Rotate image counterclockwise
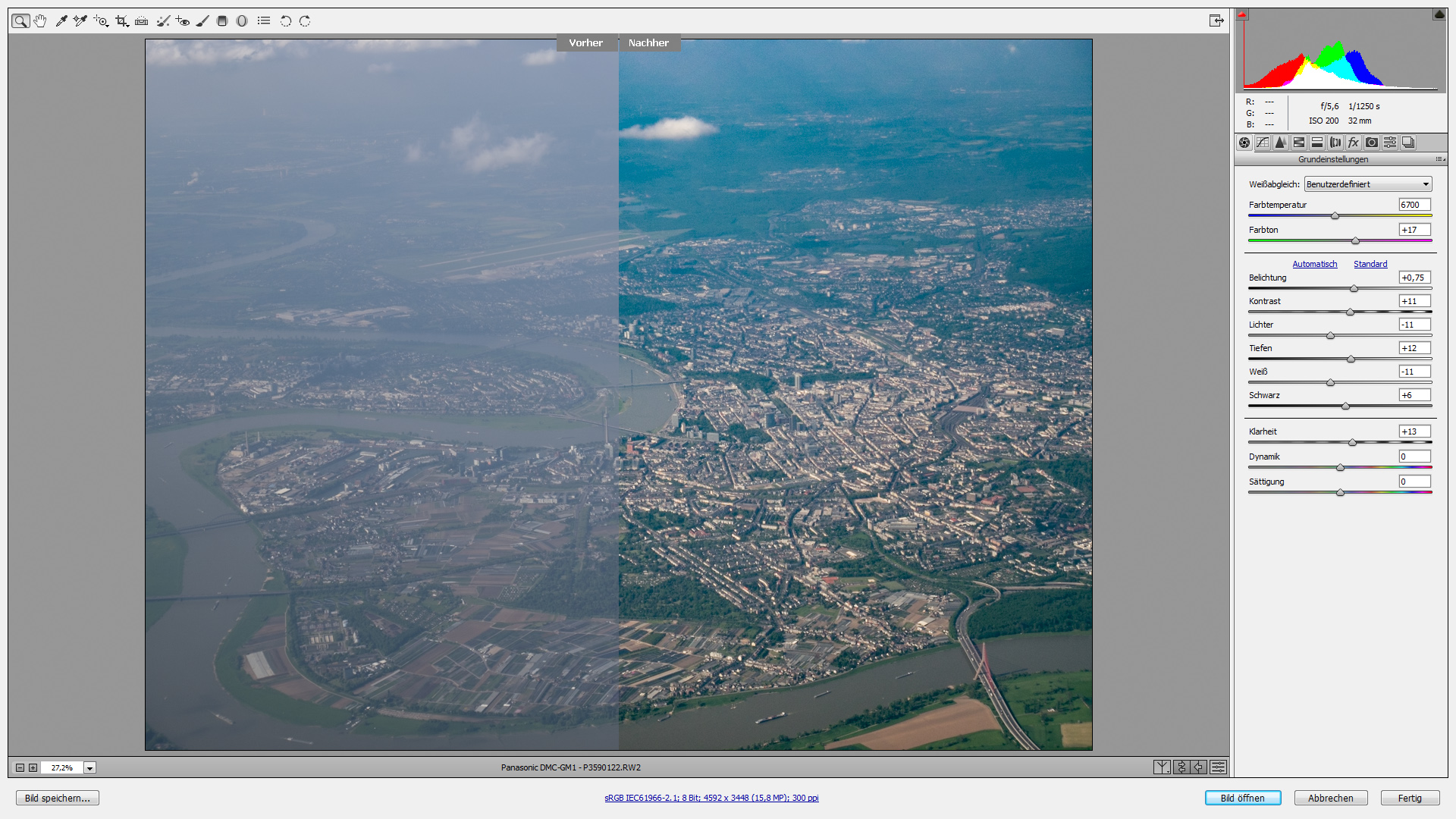The image size is (1456, 819). click(286, 21)
